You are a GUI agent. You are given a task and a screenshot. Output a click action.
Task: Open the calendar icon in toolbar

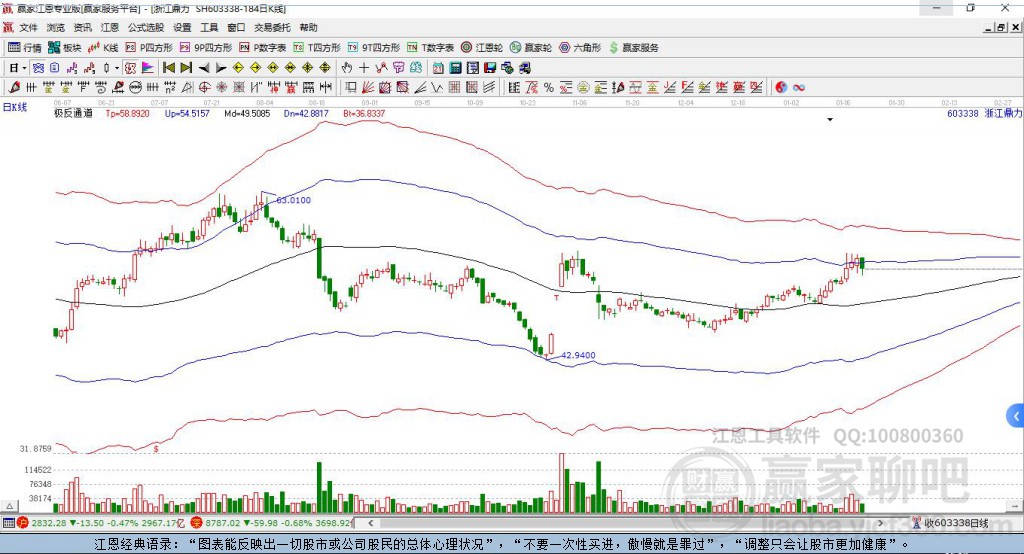[438, 68]
